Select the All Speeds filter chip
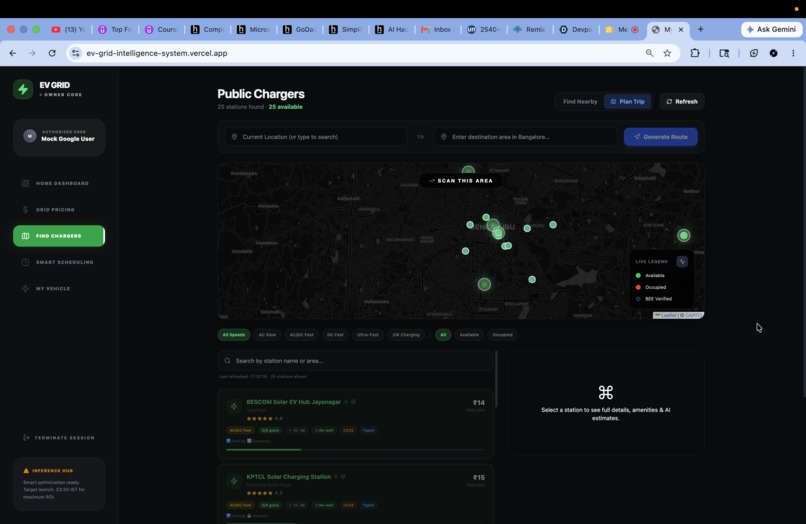Viewport: 806px width, 524px height. (234, 335)
